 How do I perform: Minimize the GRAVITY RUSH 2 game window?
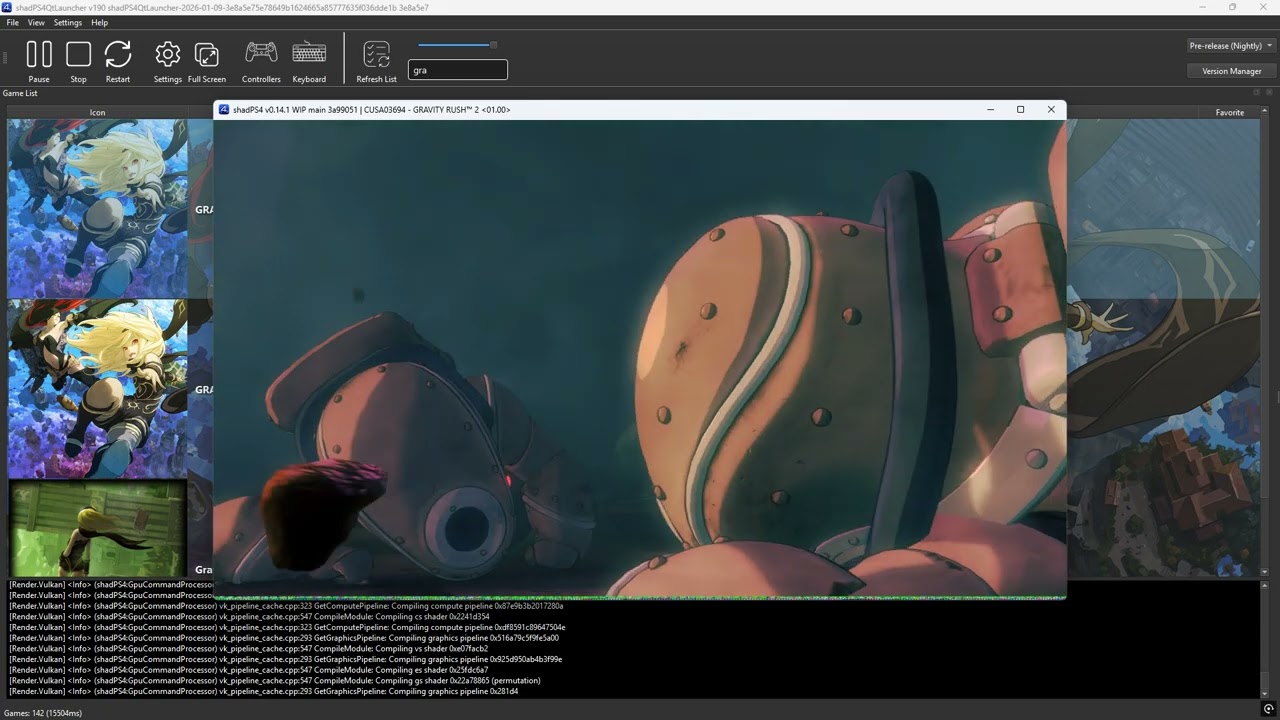pos(990,109)
